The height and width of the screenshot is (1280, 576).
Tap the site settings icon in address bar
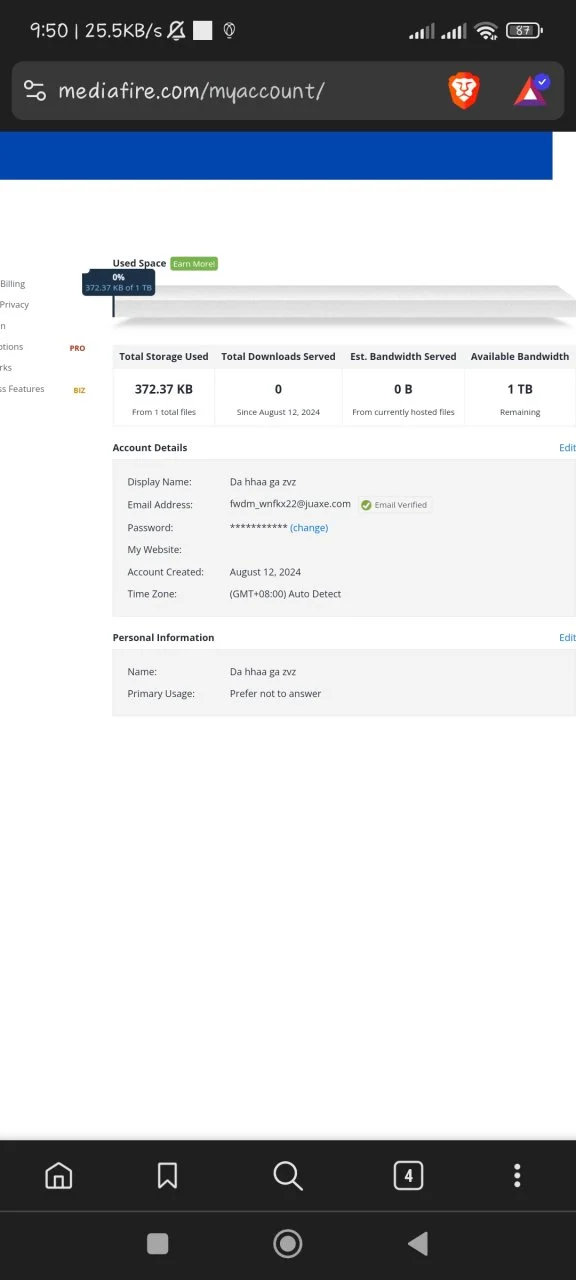[35, 91]
